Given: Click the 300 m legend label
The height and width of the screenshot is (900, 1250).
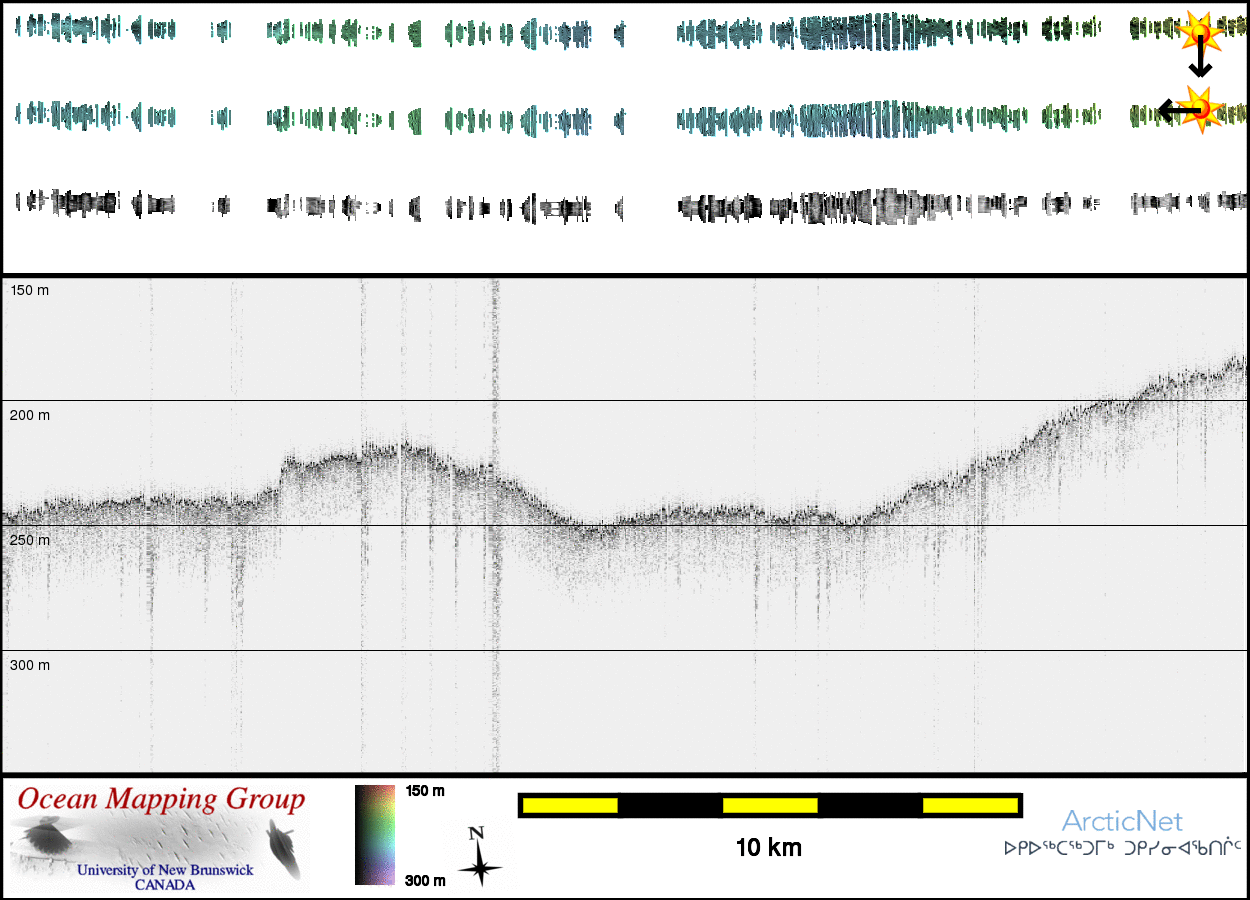Looking at the screenshot, I should 423,880.
